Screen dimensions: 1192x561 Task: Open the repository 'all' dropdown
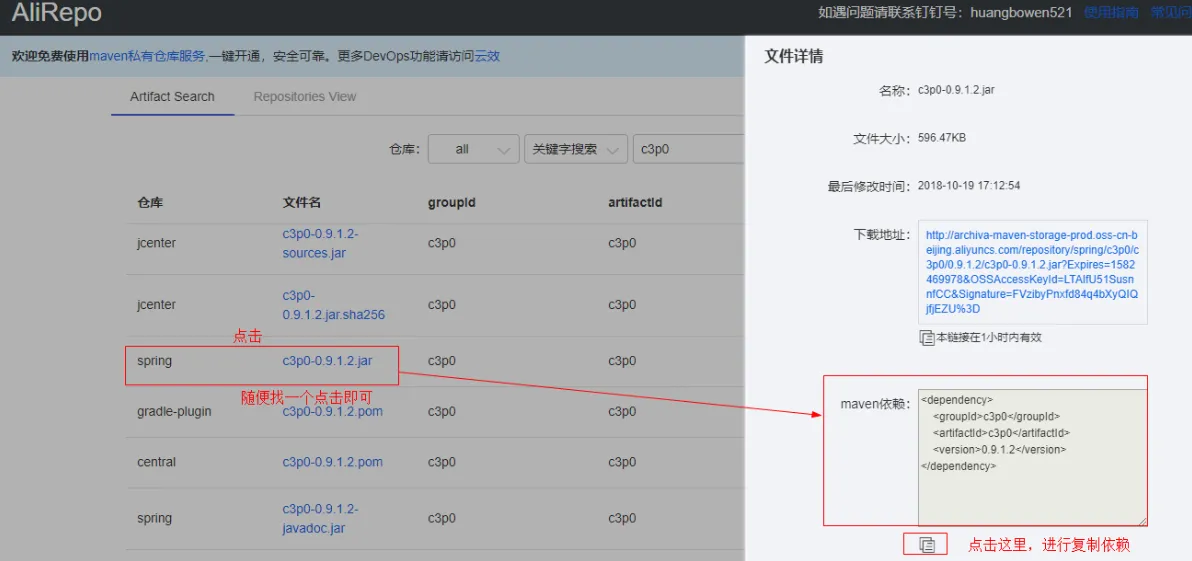474,149
